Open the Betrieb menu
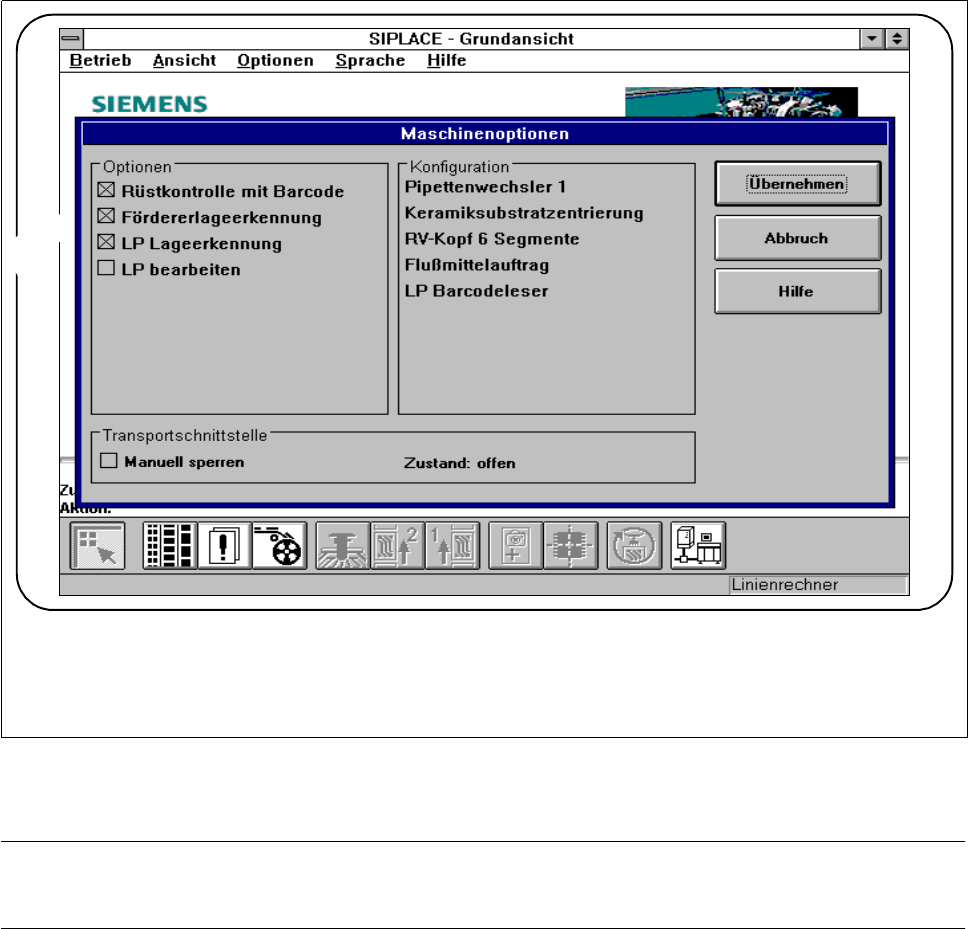The width and height of the screenshot is (968, 929). click(100, 60)
